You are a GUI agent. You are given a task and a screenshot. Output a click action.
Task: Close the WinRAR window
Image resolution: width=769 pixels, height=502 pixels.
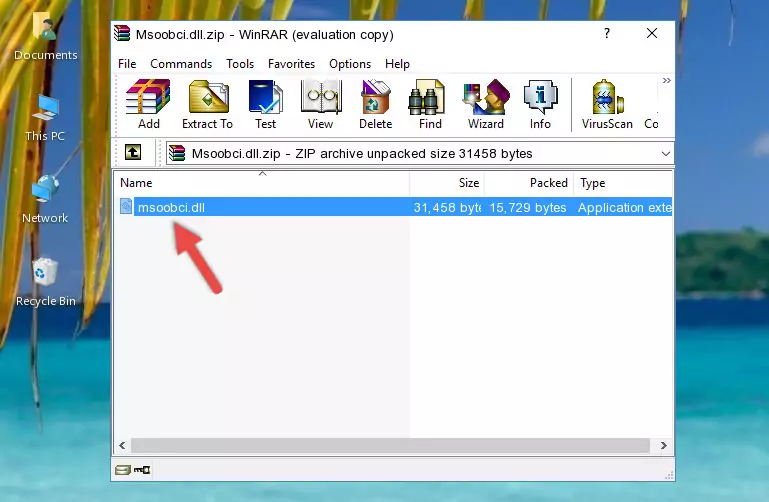(652, 33)
